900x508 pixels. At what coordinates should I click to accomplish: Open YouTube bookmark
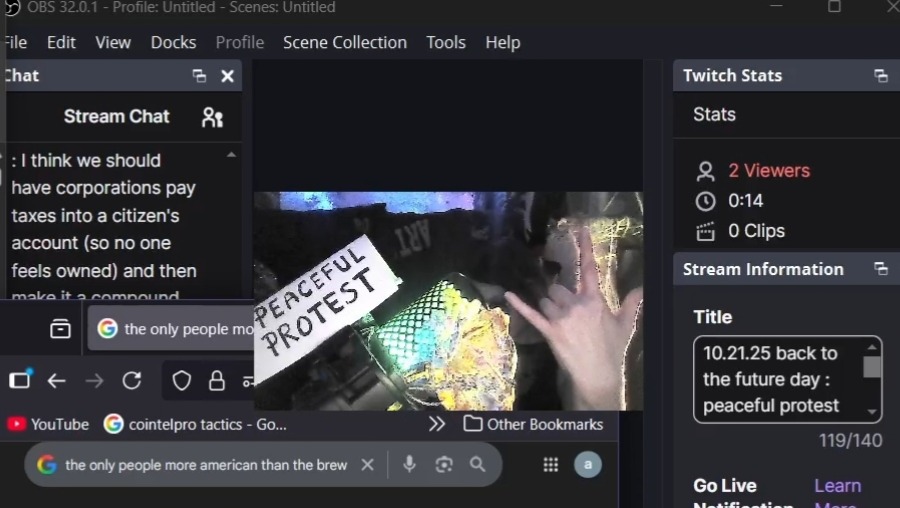(x=48, y=424)
